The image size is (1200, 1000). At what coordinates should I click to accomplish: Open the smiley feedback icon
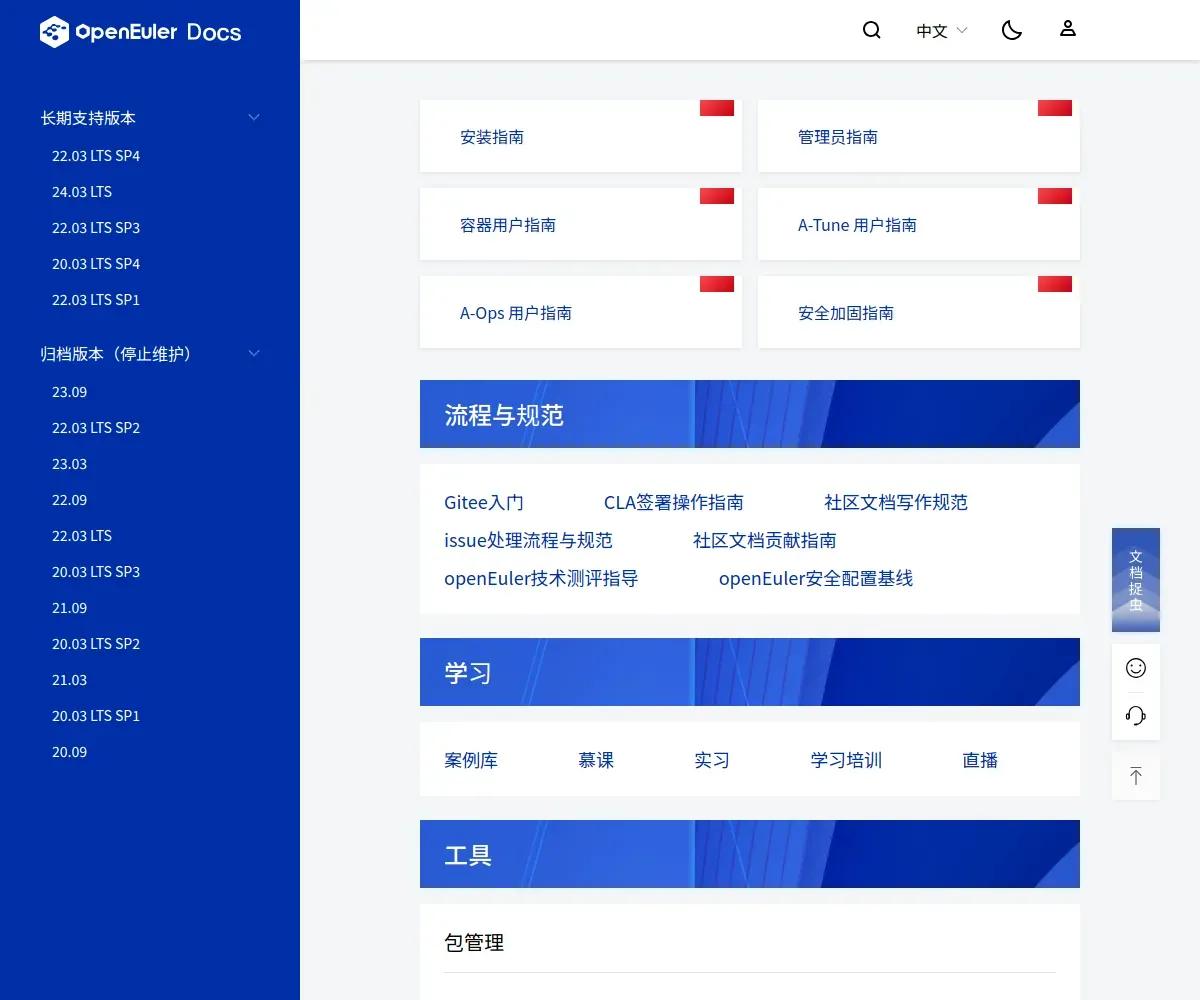pos(1136,668)
